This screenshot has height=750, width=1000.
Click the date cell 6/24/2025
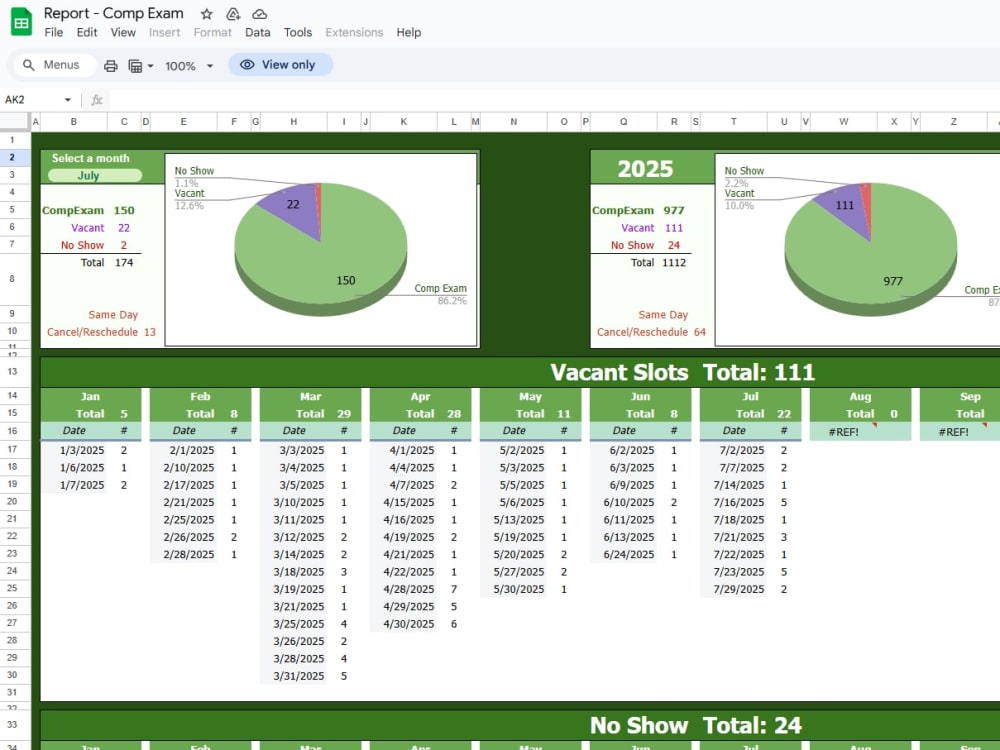pyautogui.click(x=624, y=554)
